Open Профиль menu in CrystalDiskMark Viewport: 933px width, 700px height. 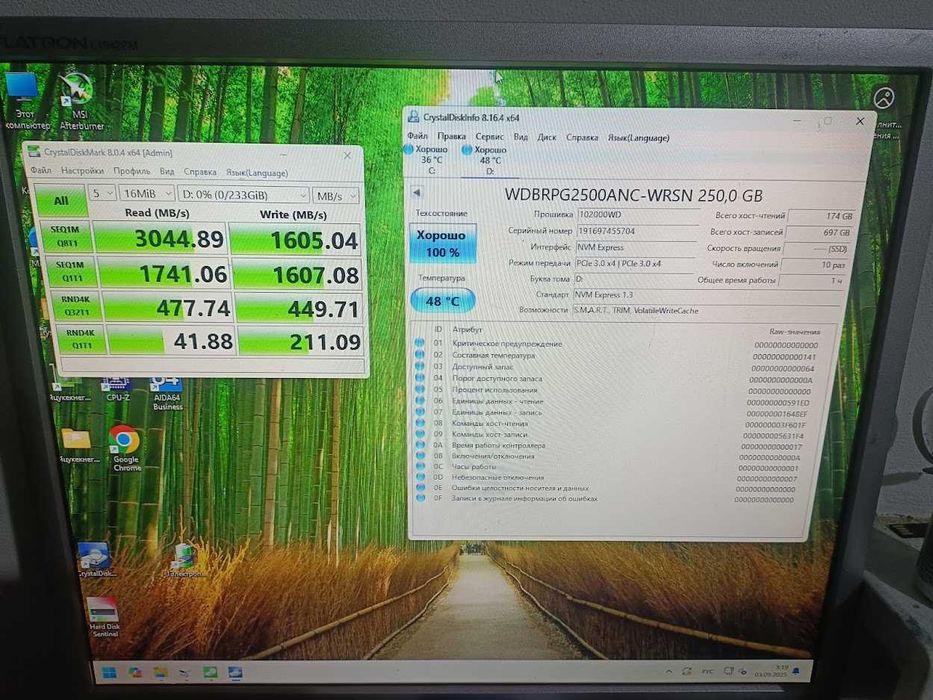(x=132, y=171)
